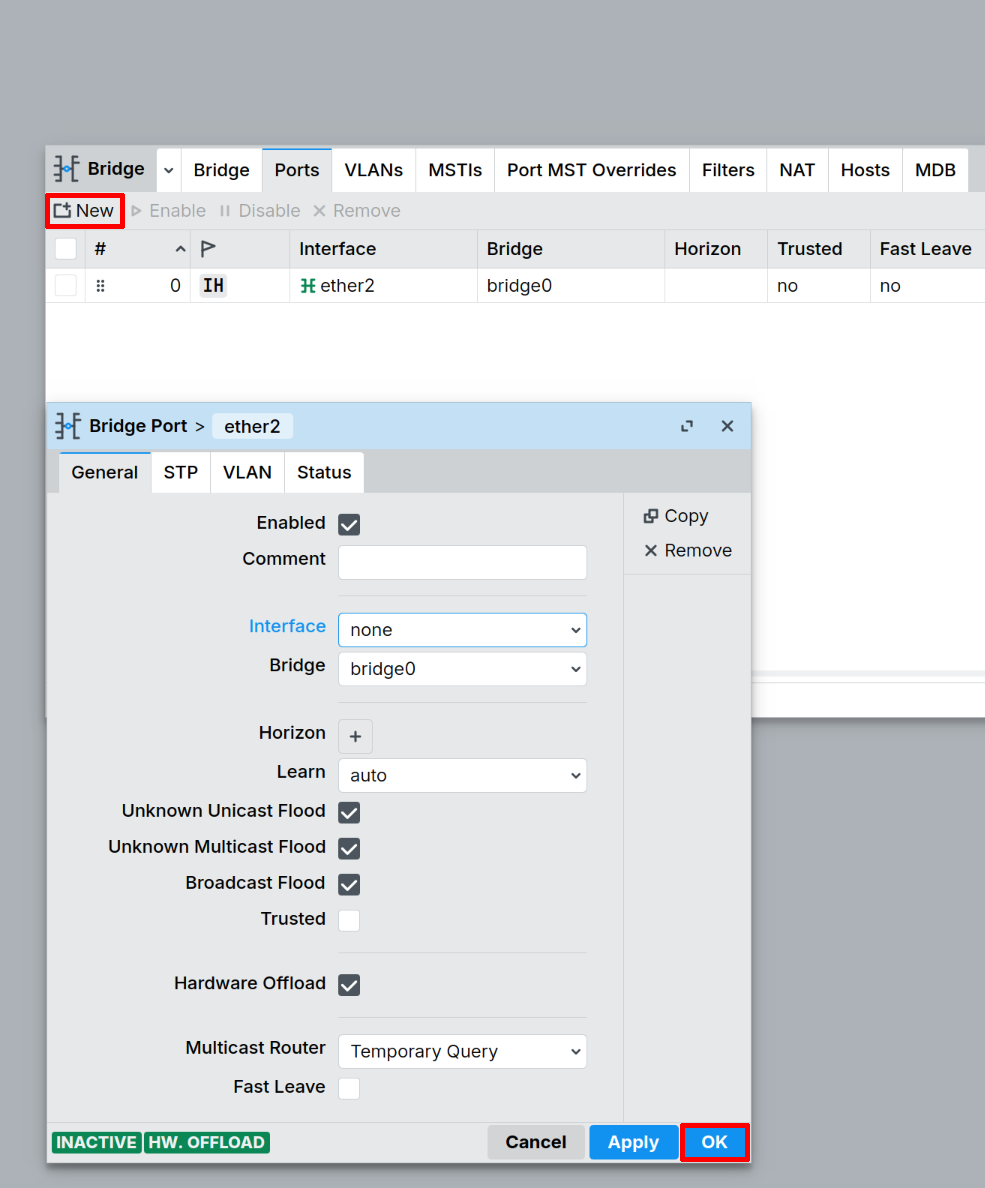Screen dimensions: 985x1188
Task: Open the NAT tab
Action: point(797,170)
